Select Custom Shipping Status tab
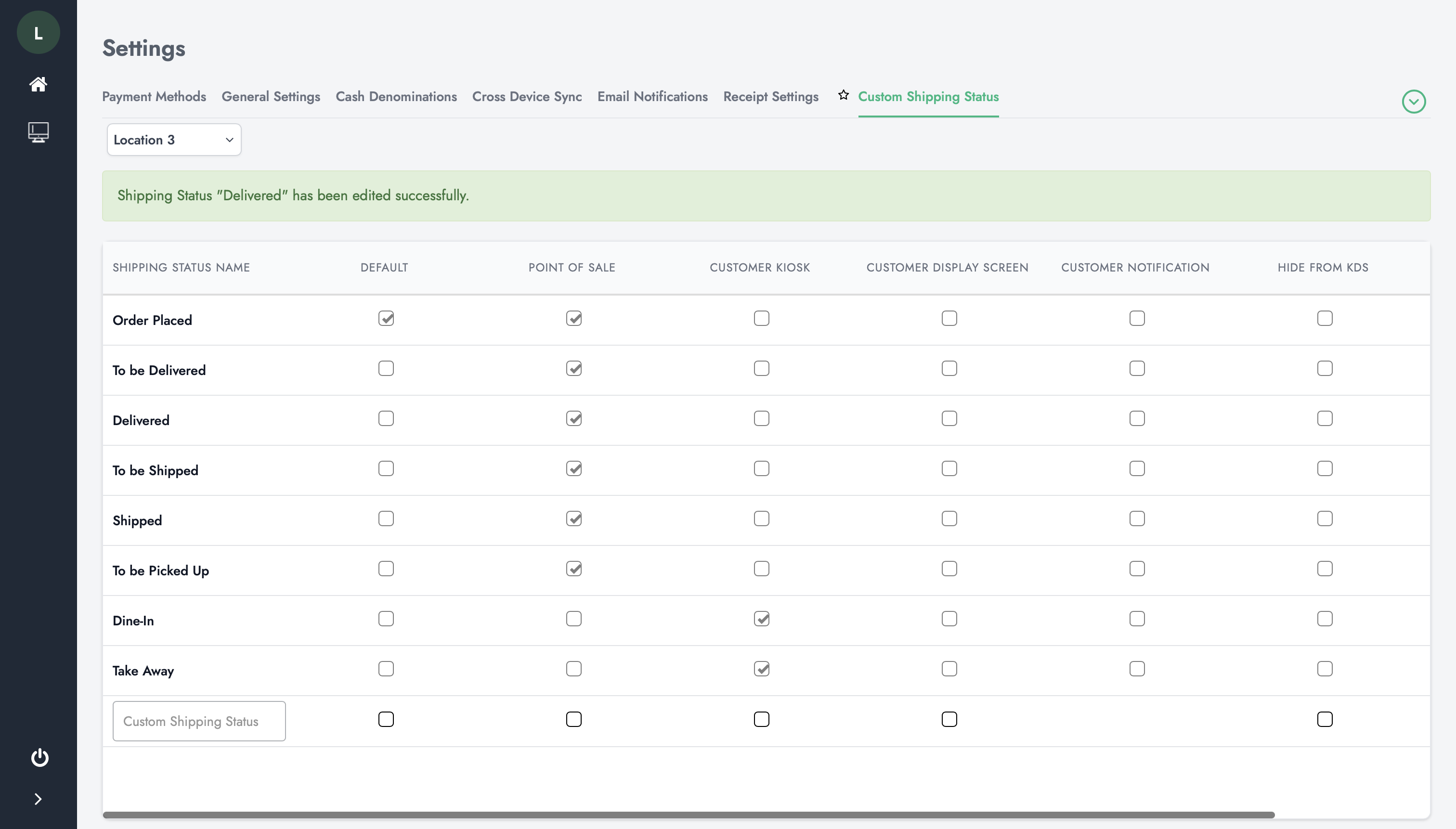Image resolution: width=1456 pixels, height=829 pixels. click(928, 97)
